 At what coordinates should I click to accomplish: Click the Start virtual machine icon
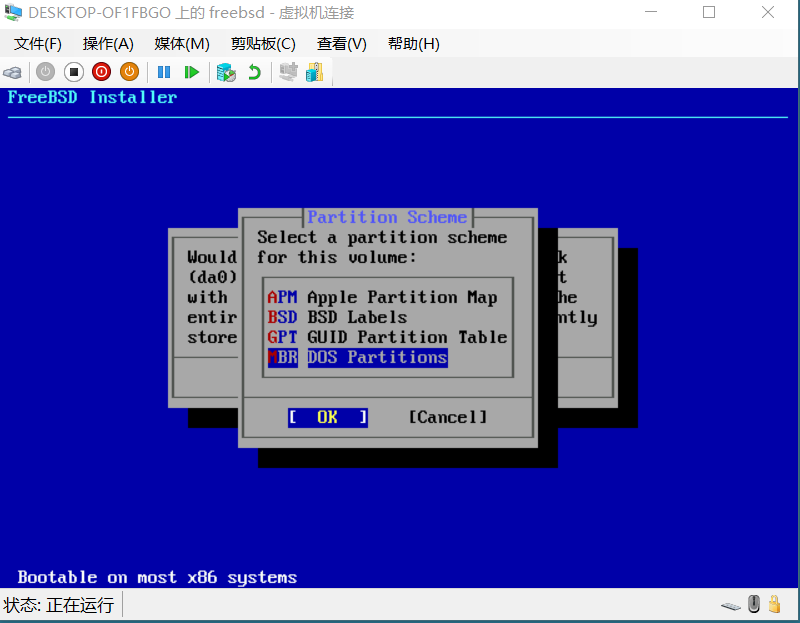click(x=45, y=72)
